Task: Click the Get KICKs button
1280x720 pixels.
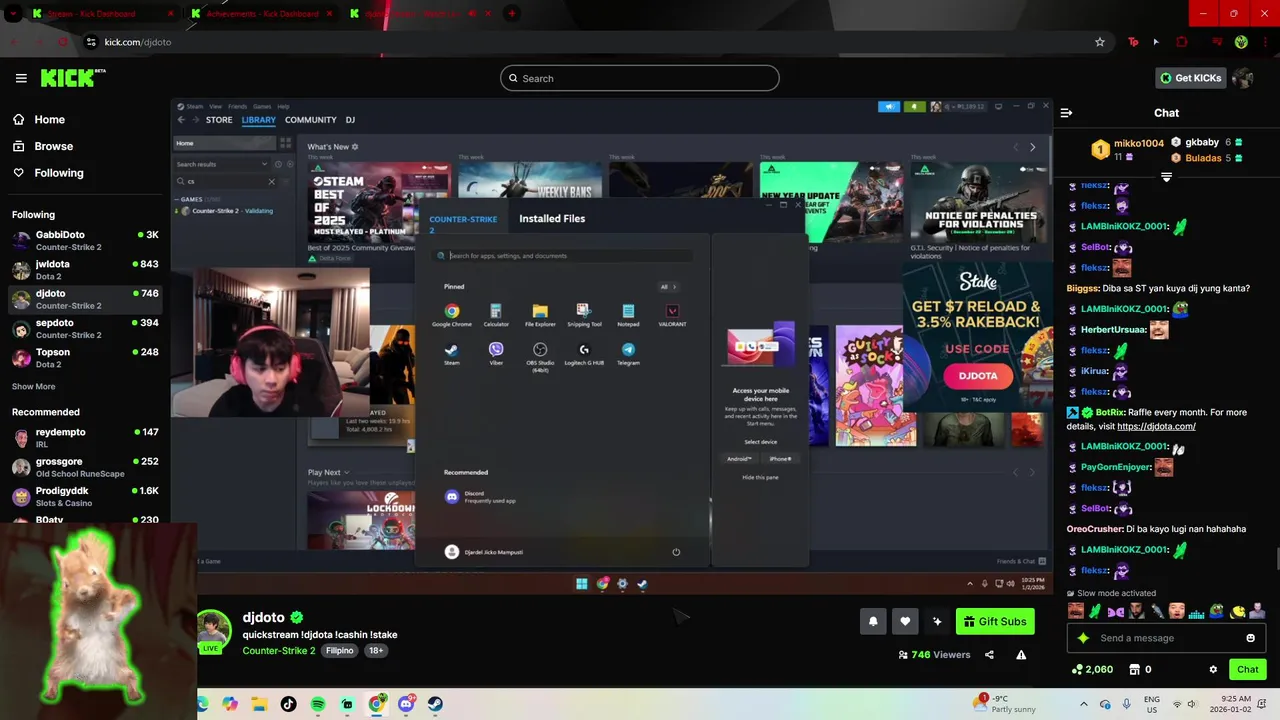Action: pos(1190,78)
